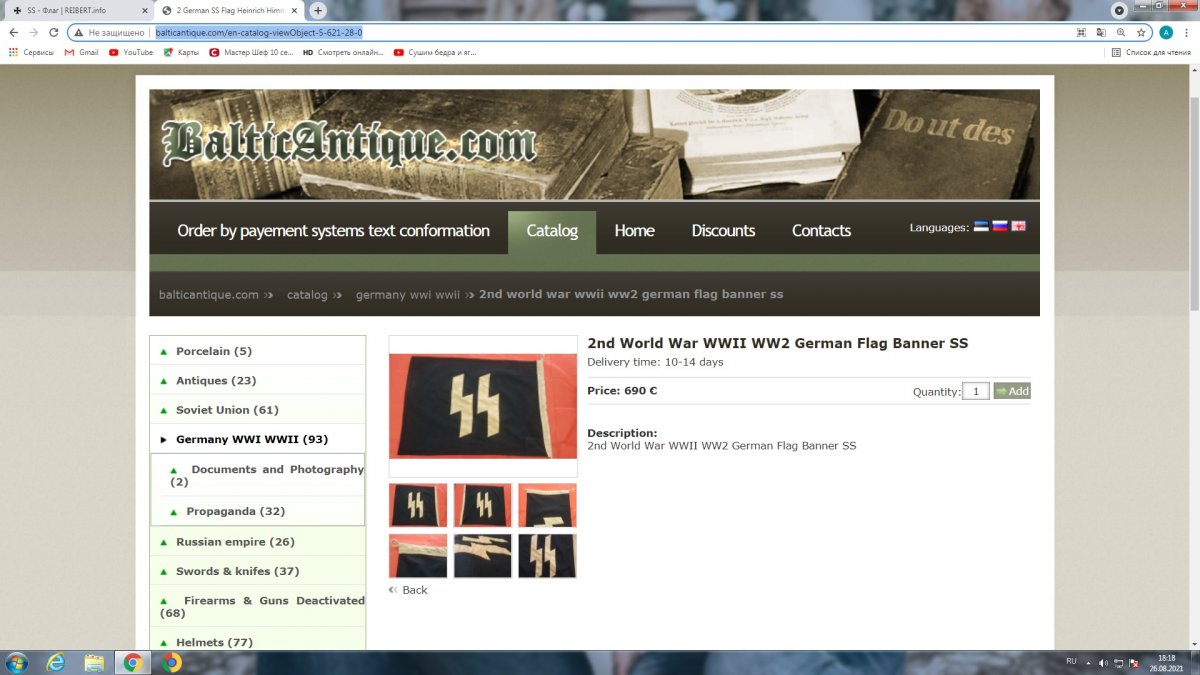Open the 'Сушим бедра и яг...' bookmark
This screenshot has height=675, width=1200.
click(435, 52)
